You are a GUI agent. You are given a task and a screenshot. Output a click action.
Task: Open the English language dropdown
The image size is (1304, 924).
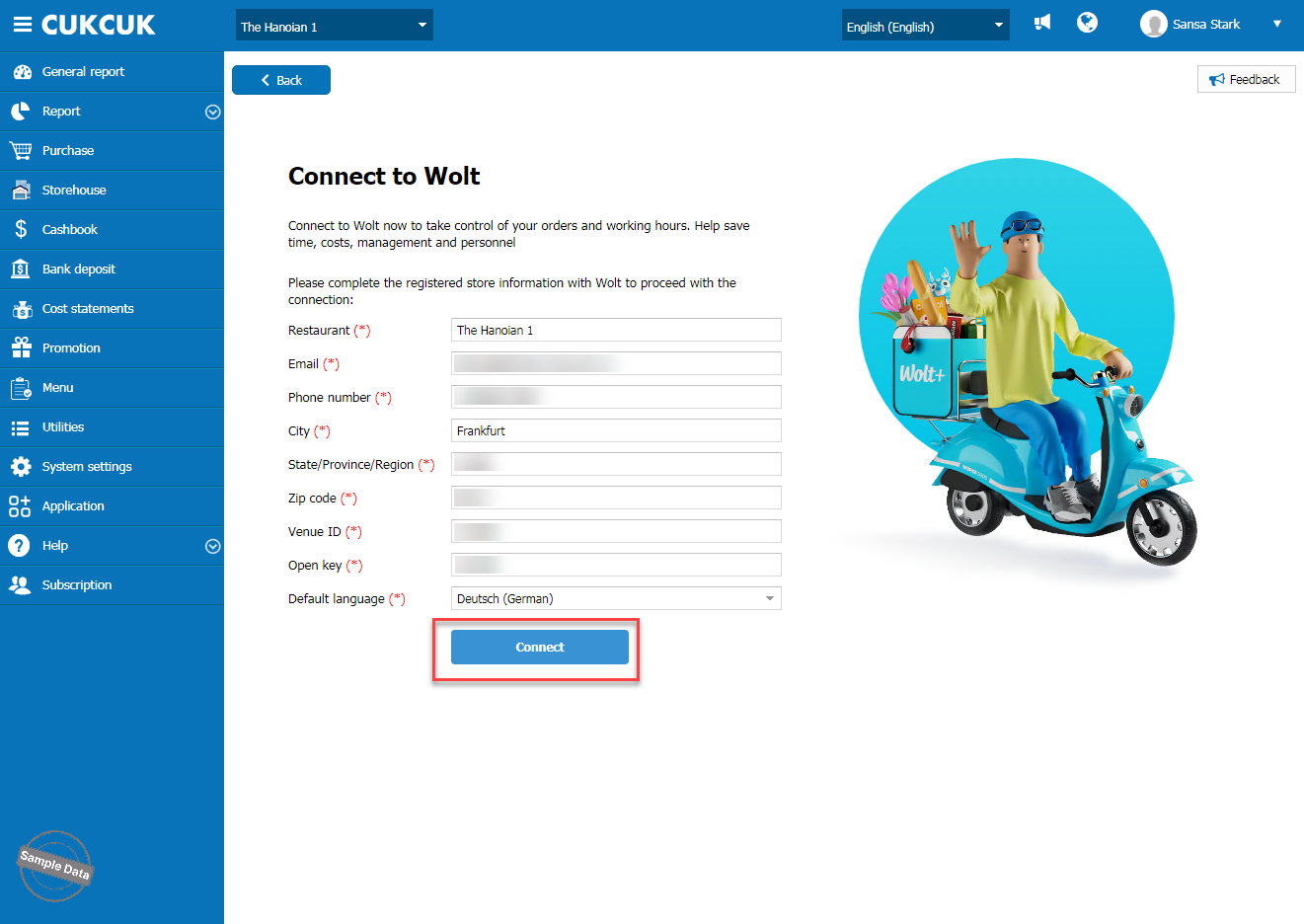click(926, 26)
